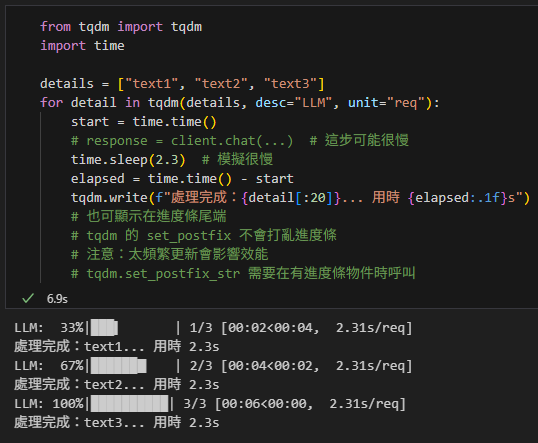The width and height of the screenshot is (538, 443).
Task: Click the output '處理完成：text2... 用時 2.3s'
Action: point(117,385)
